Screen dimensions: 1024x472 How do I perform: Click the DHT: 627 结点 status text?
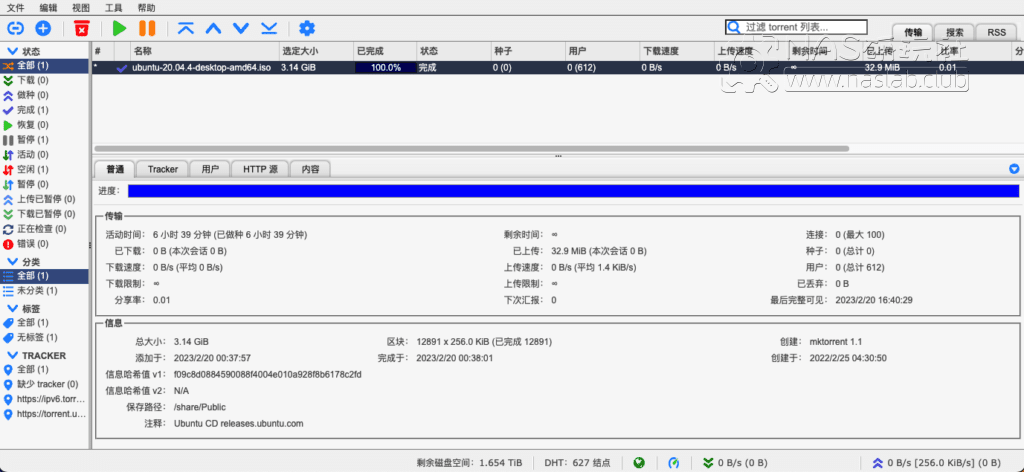point(577,463)
